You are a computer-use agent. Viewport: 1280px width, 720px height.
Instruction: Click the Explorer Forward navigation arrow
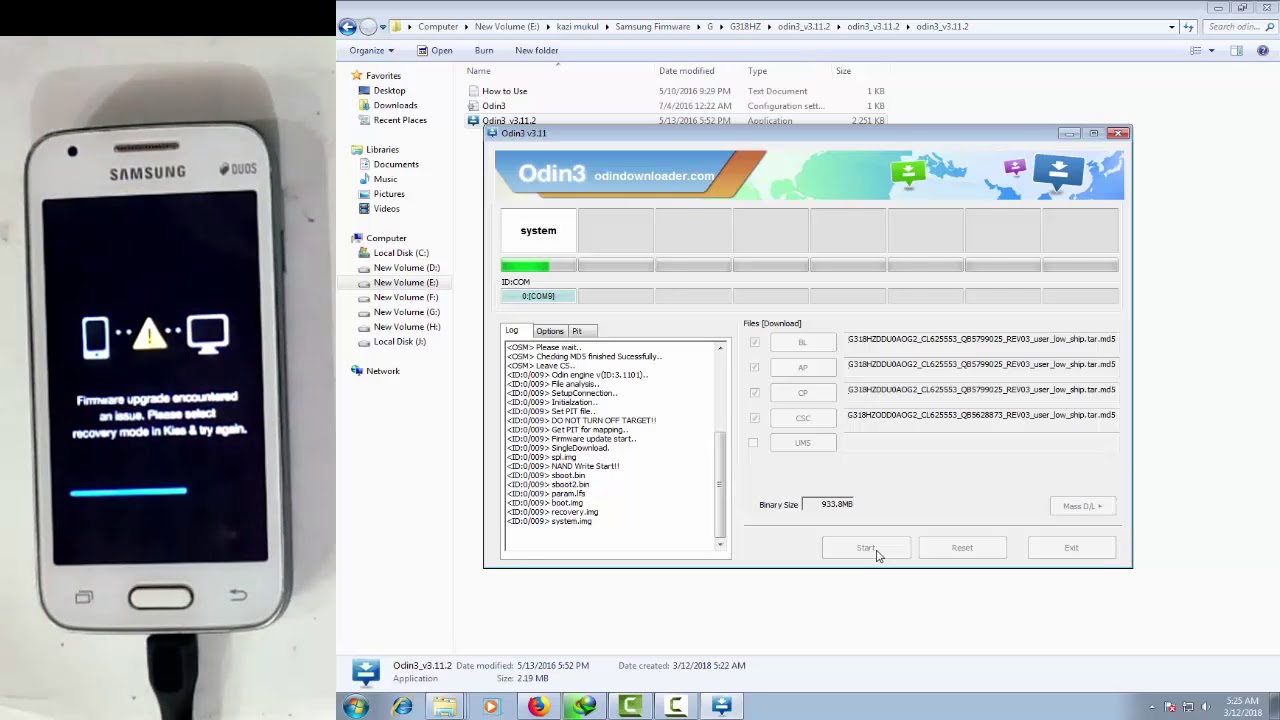pyautogui.click(x=368, y=27)
